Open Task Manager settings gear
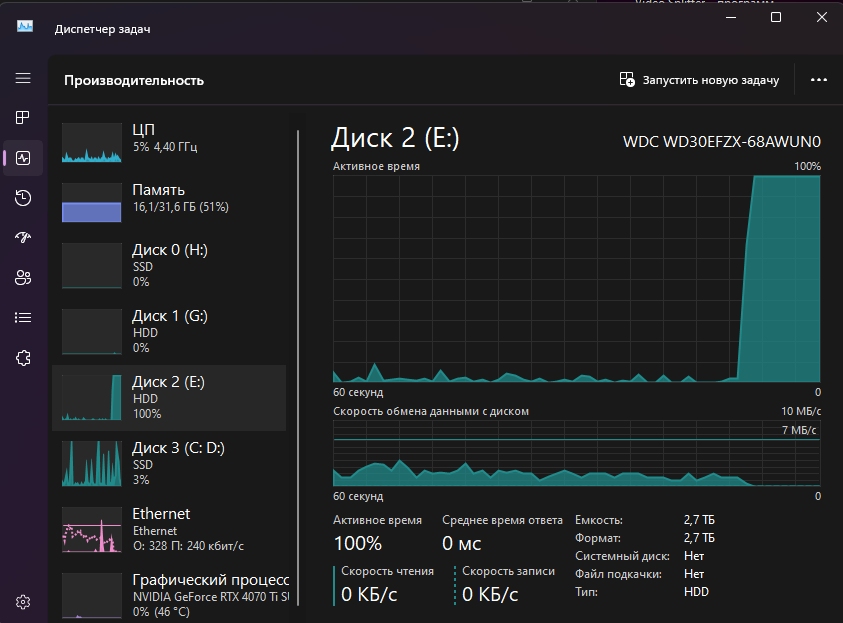Screen dimensions: 843x623 pos(23,602)
